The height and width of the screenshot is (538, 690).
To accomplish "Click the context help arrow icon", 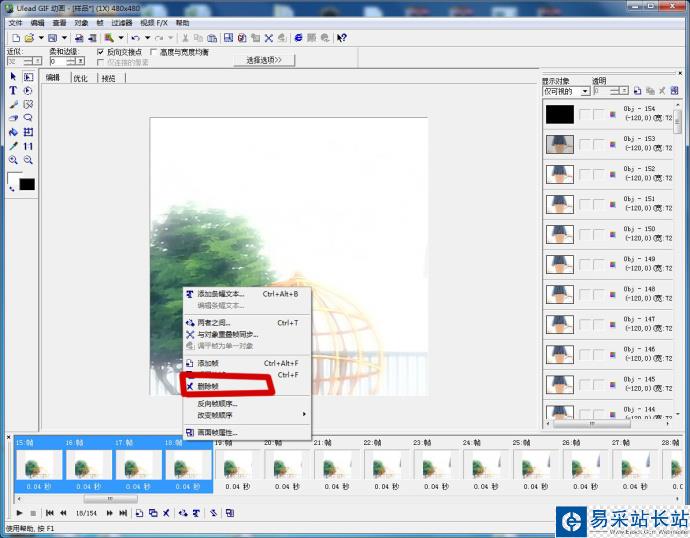I will point(341,38).
